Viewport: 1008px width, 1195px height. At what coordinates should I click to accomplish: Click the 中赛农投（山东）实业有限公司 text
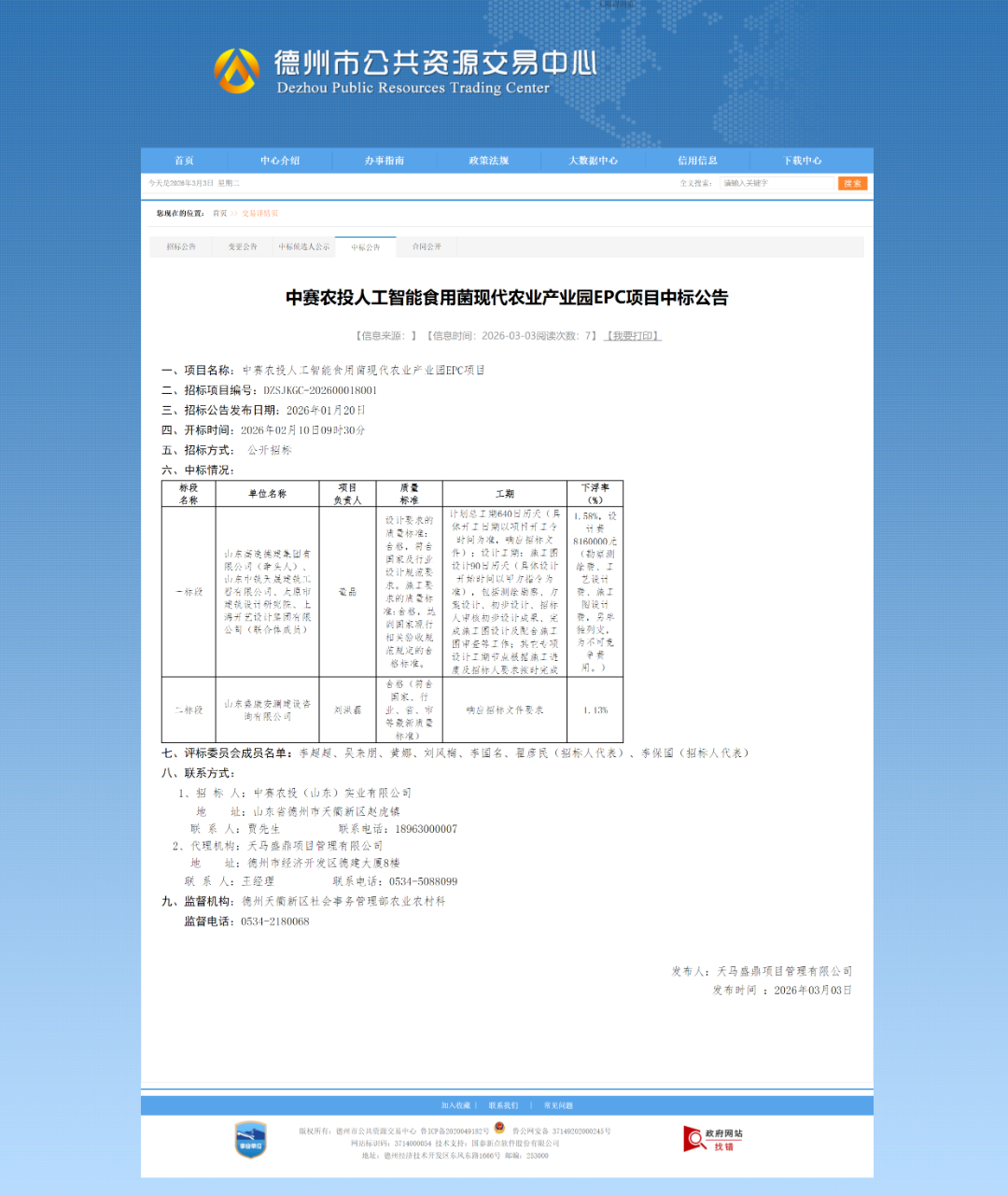pyautogui.click(x=332, y=794)
